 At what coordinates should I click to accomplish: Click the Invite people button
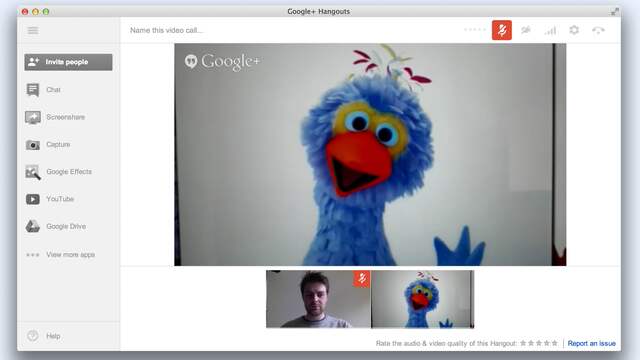click(x=68, y=62)
